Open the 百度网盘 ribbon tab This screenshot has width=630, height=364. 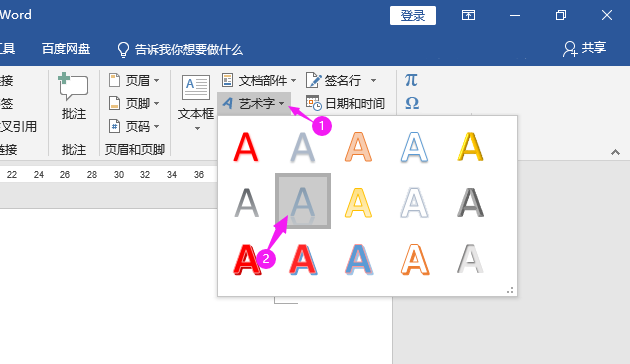66,49
